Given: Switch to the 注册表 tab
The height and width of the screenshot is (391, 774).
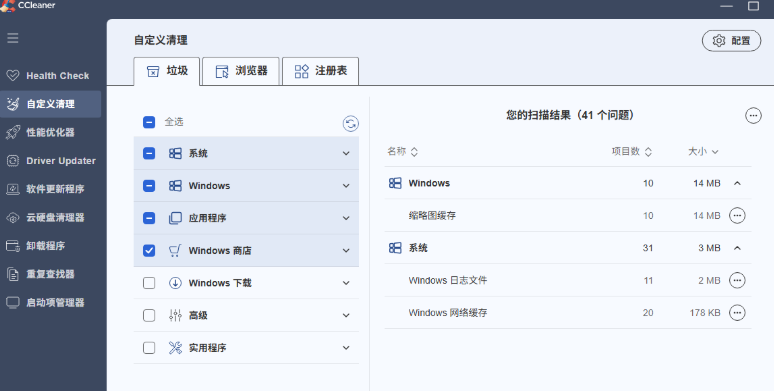Looking at the screenshot, I should 320,71.
